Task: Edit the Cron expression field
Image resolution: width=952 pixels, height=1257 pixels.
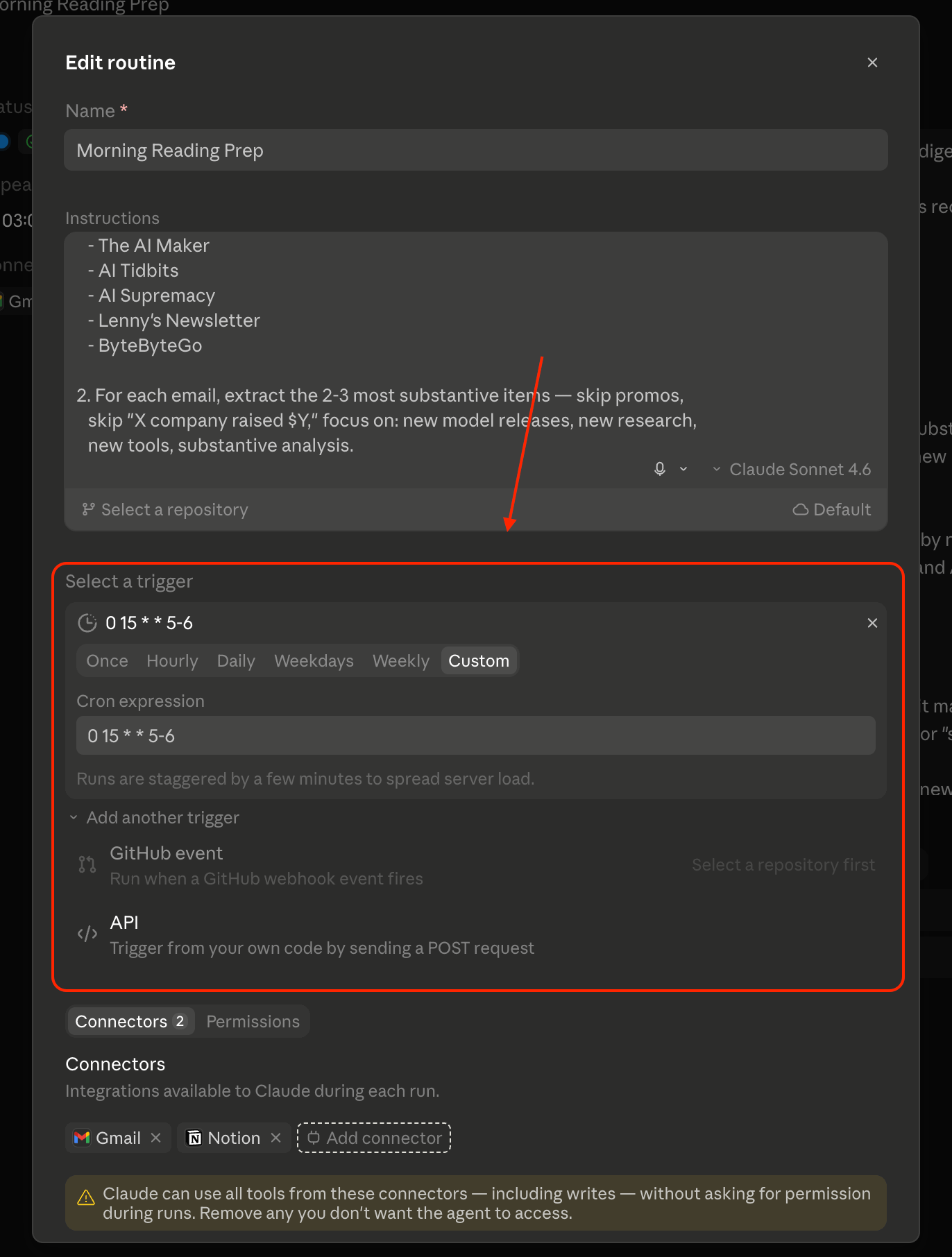Action: point(476,735)
